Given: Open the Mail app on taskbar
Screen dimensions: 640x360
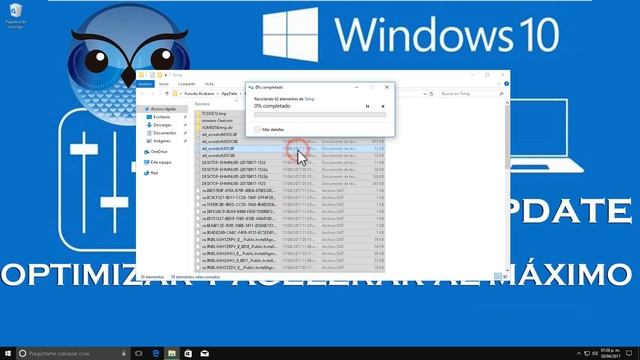Looking at the screenshot, I should pos(204,353).
